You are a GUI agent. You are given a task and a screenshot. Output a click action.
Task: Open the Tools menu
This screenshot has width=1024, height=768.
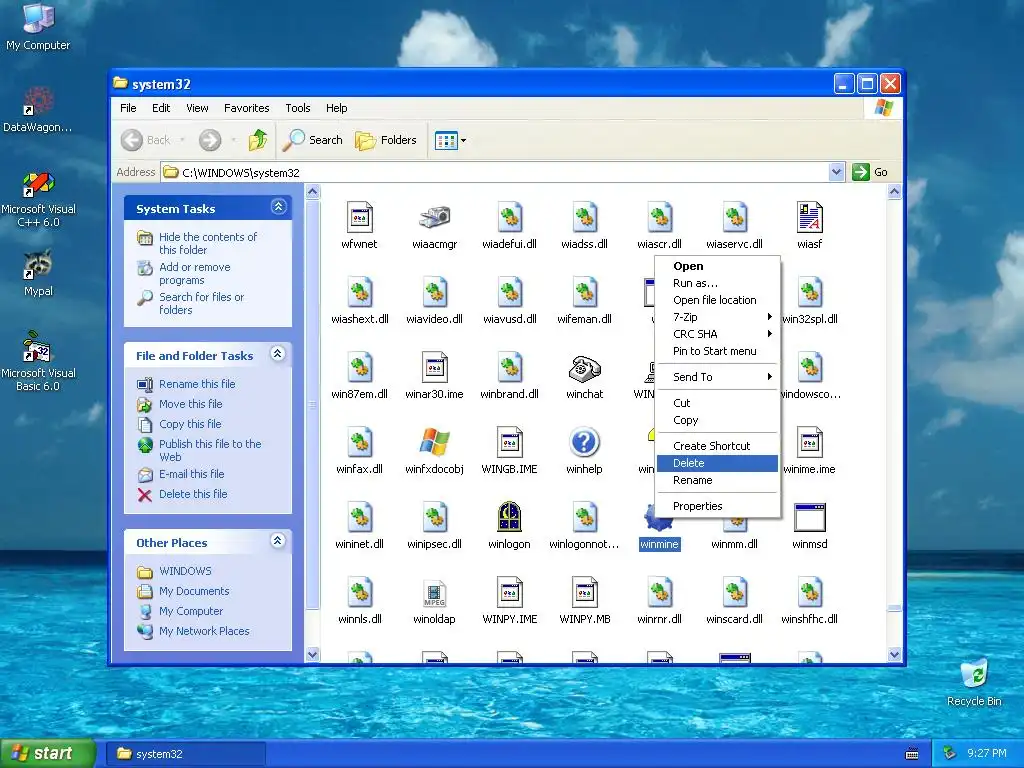[298, 108]
